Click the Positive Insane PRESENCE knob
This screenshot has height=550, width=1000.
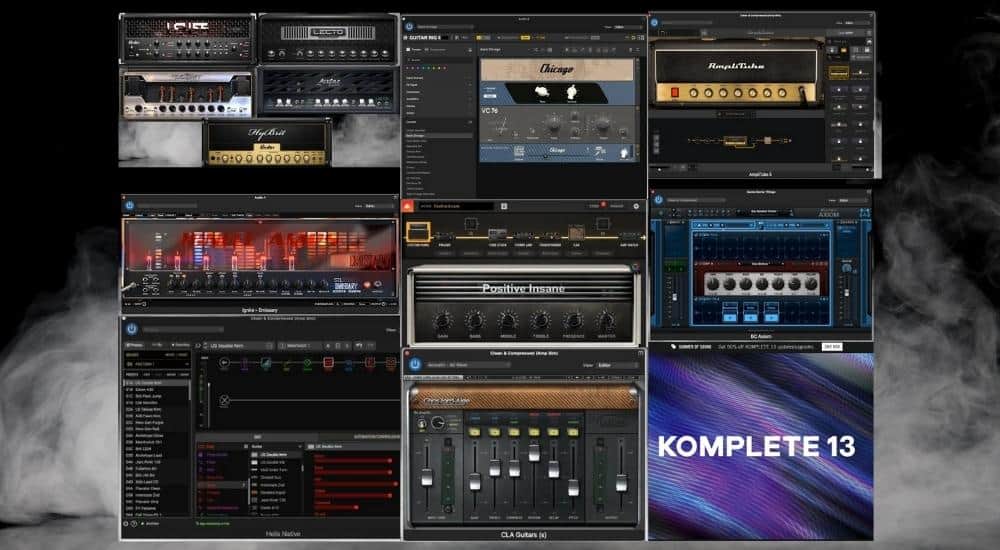tap(573, 320)
